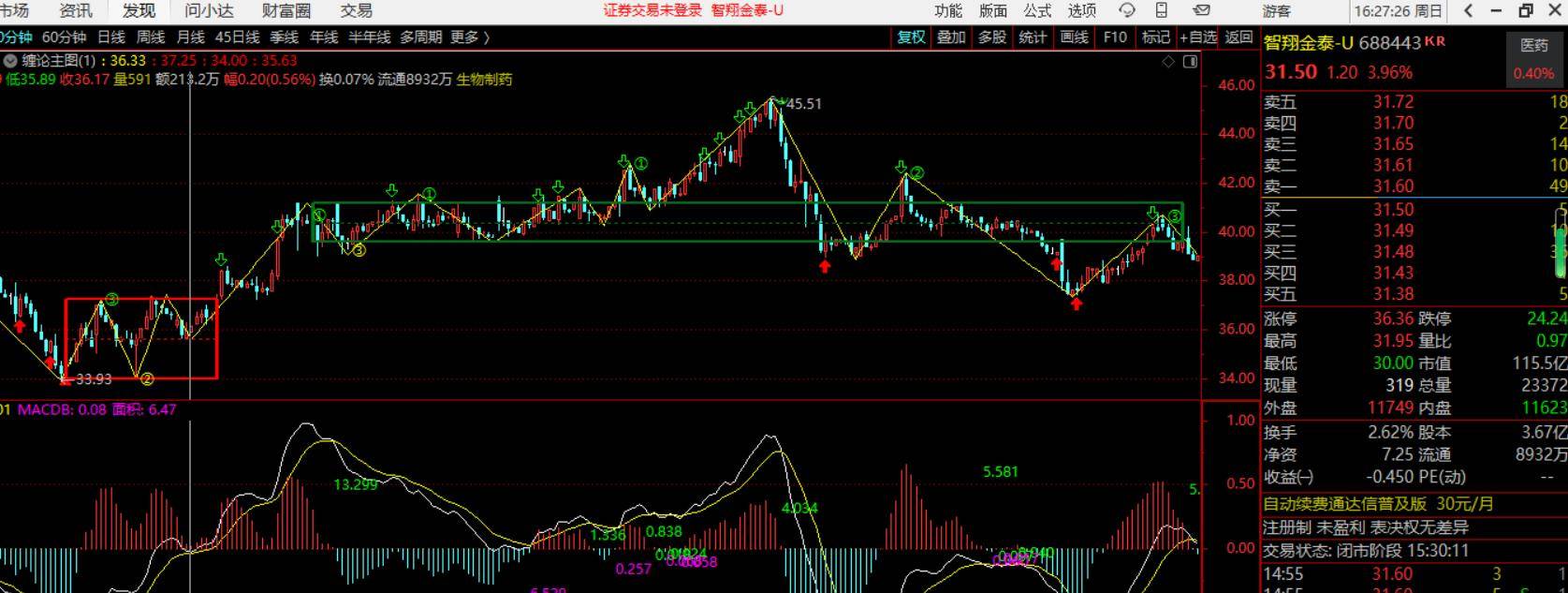Image resolution: width=1568 pixels, height=593 pixels.
Task: Click the 叠加 overlay button
Action: pos(951,37)
